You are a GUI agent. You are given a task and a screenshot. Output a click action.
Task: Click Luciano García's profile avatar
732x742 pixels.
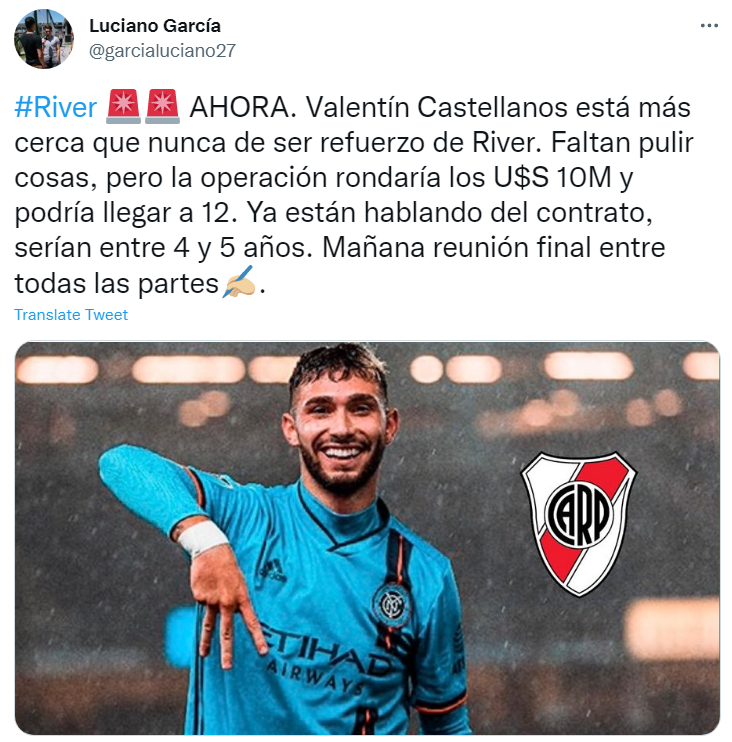pyautogui.click(x=44, y=39)
